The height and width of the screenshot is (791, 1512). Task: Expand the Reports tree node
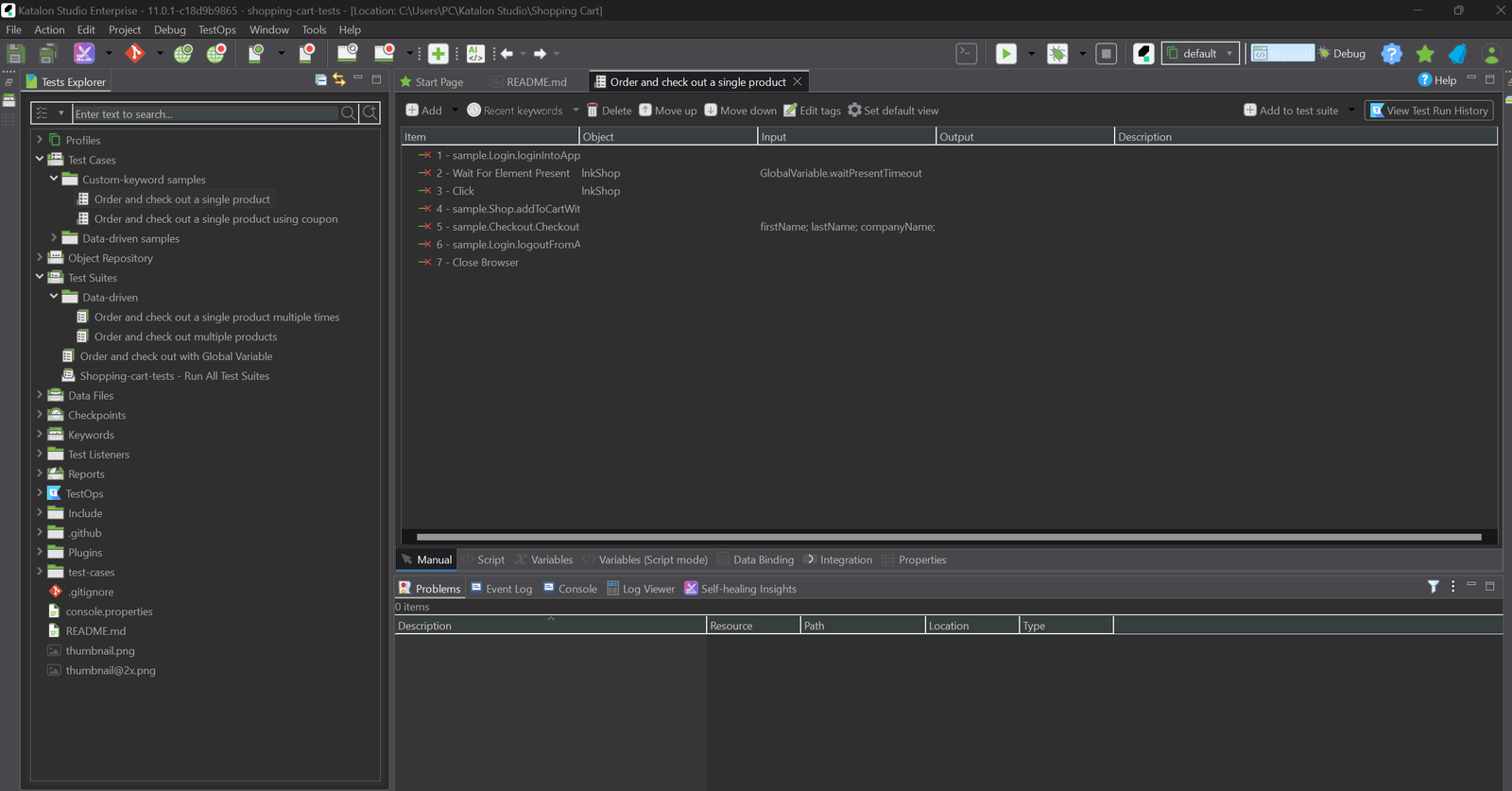click(40, 473)
